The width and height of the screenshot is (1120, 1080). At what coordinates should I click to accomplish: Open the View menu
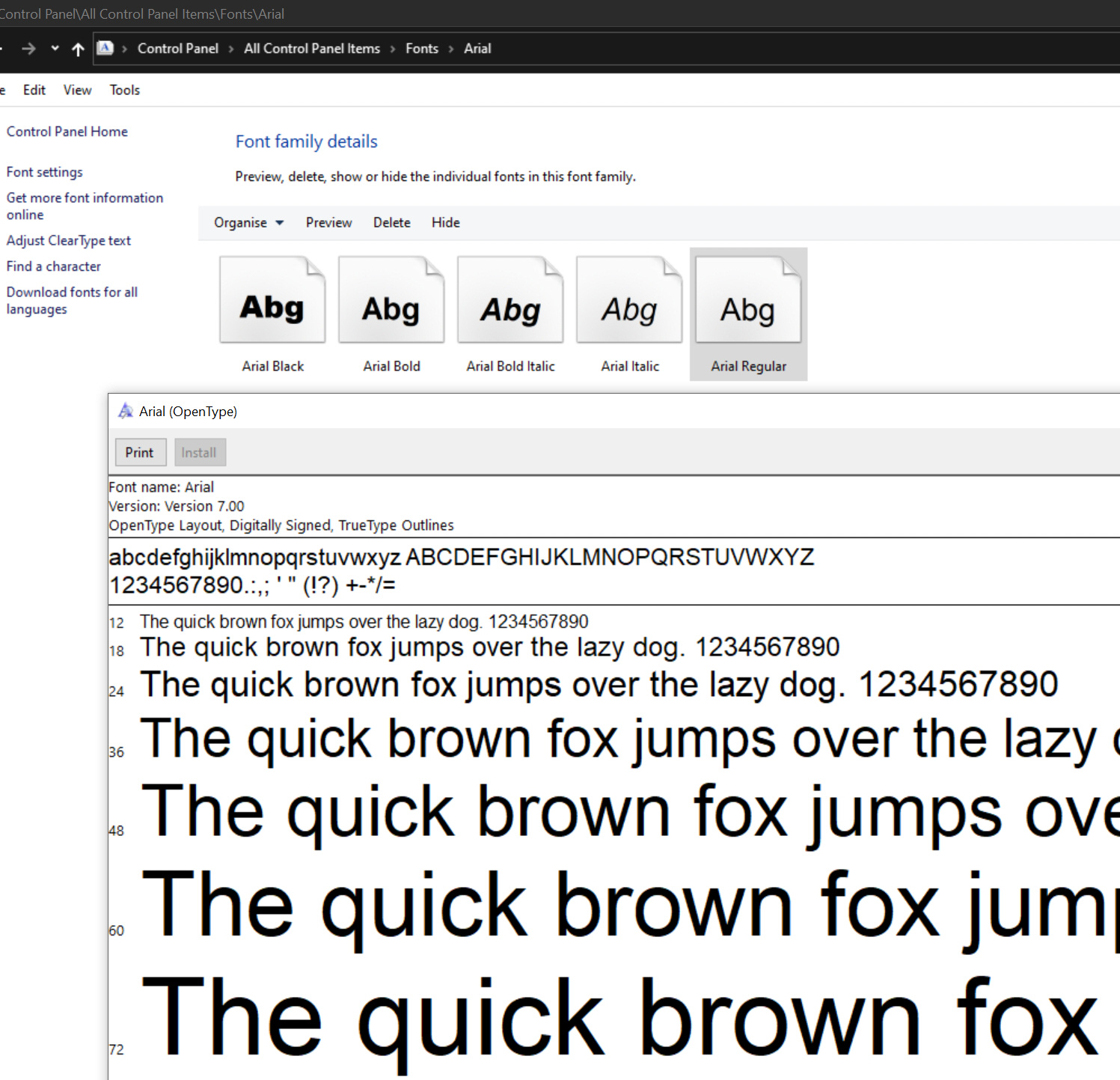[x=77, y=90]
